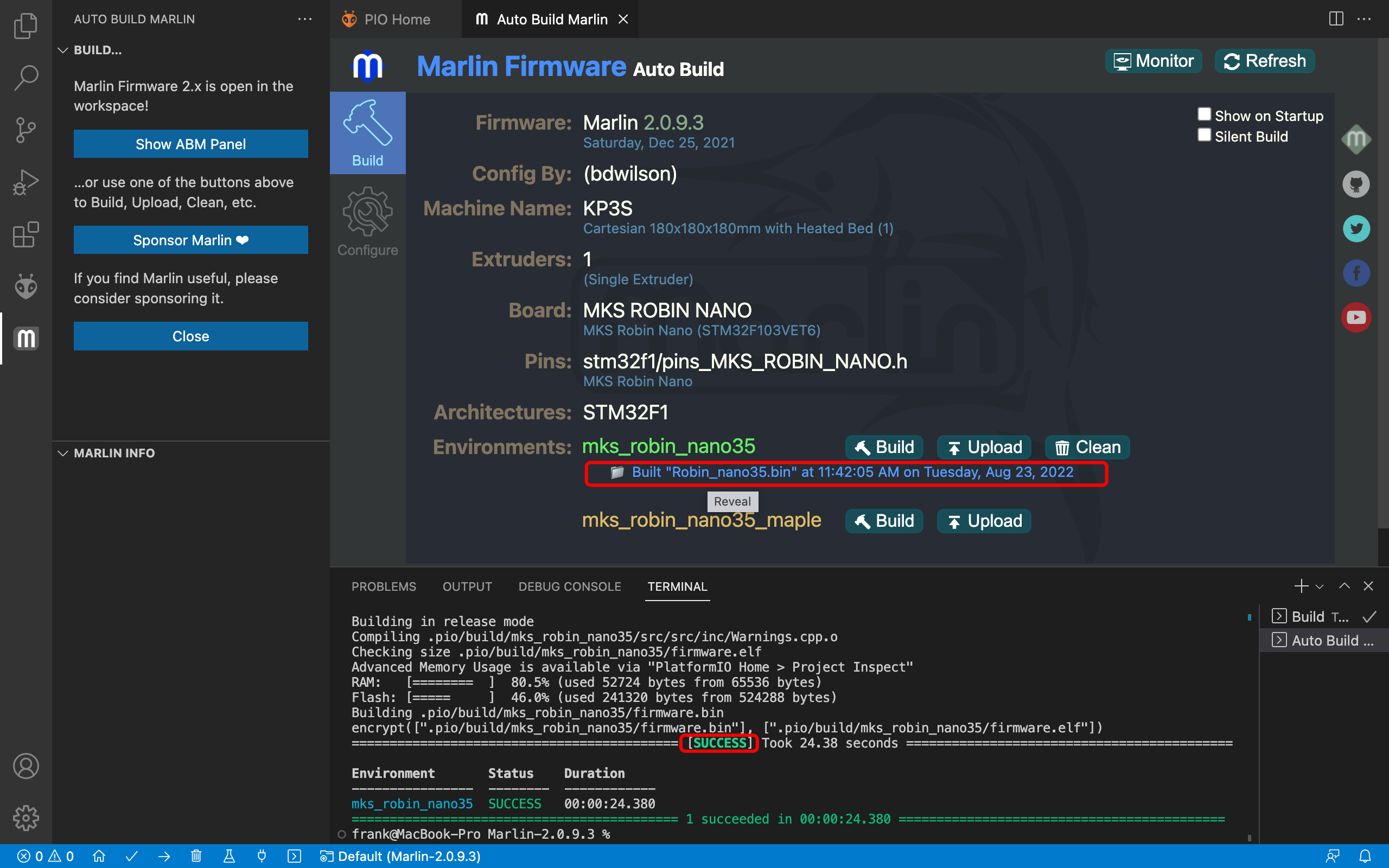1389x868 pixels.
Task: Collapse the BUILD section in sidebar
Action: click(63, 50)
